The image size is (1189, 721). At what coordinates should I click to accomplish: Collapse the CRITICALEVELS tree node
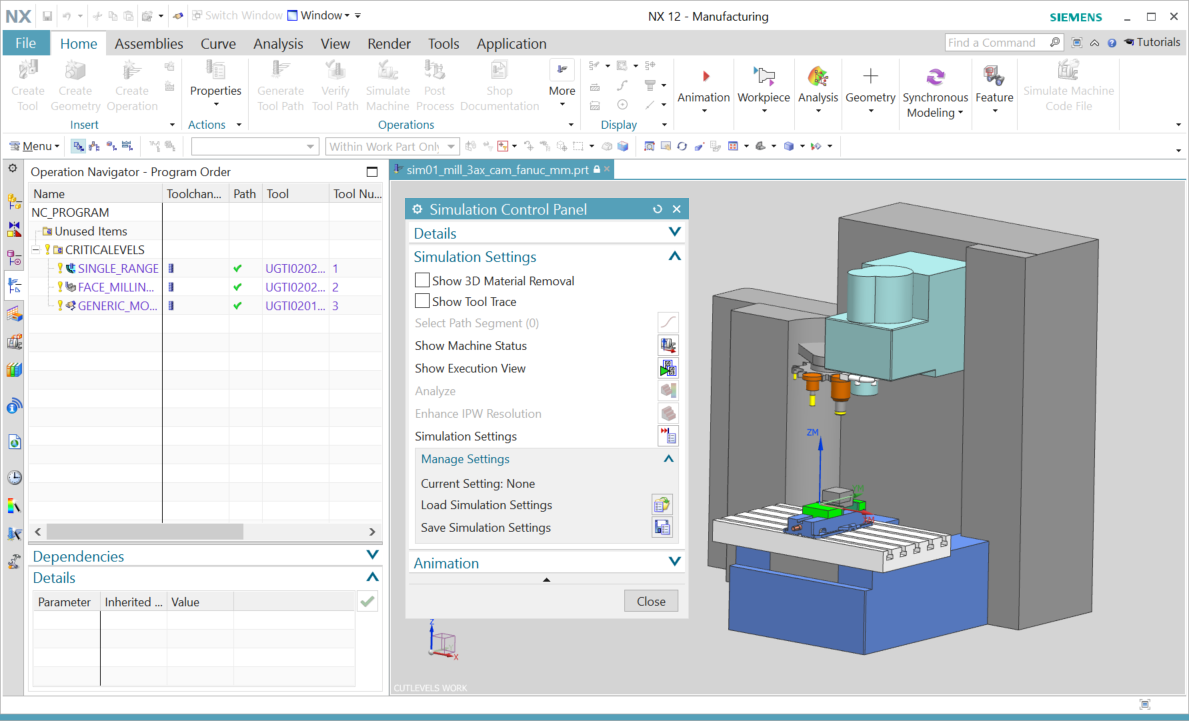[x=36, y=249]
